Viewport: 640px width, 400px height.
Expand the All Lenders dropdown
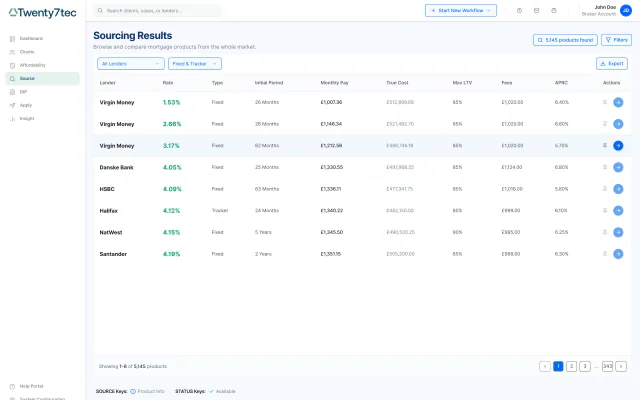pyautogui.click(x=131, y=64)
